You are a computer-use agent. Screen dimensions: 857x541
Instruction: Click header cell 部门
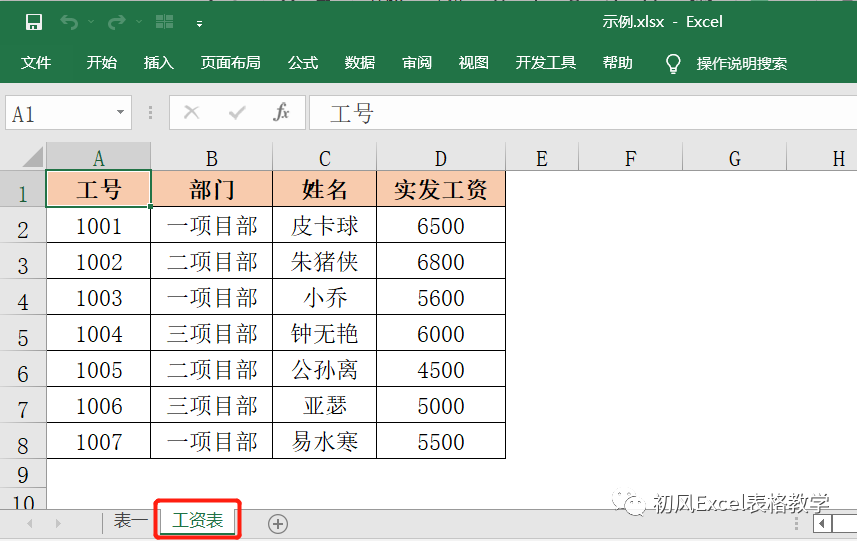click(212, 189)
